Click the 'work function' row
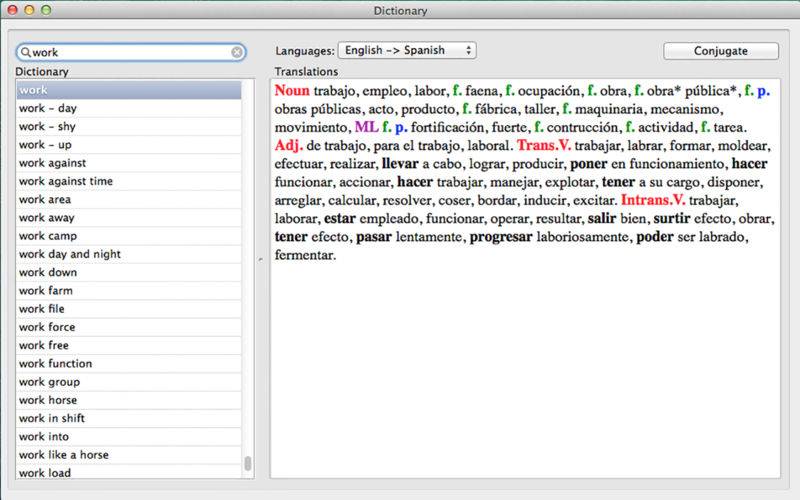 pyautogui.click(x=129, y=364)
